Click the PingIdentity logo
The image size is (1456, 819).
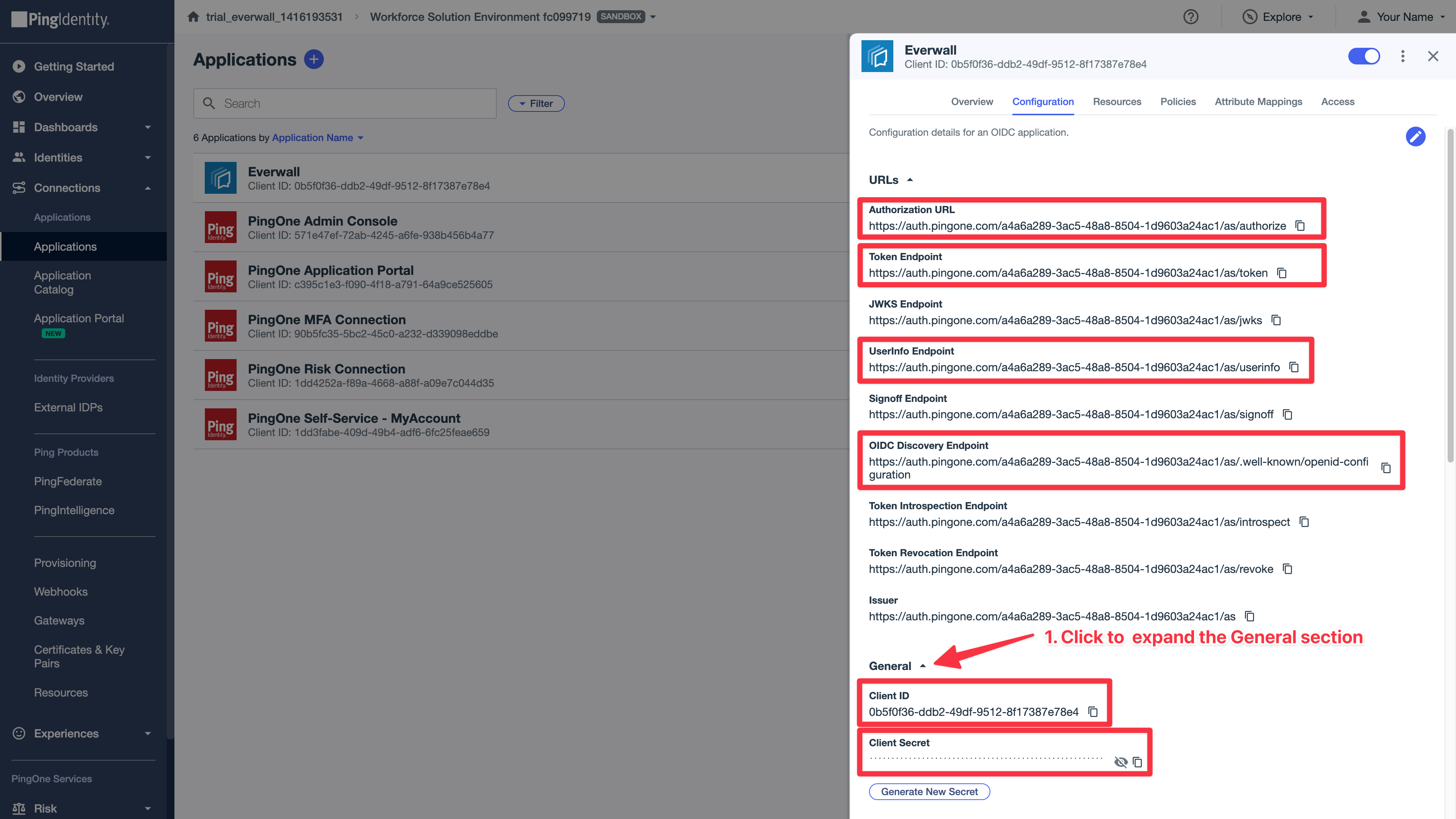click(61, 20)
